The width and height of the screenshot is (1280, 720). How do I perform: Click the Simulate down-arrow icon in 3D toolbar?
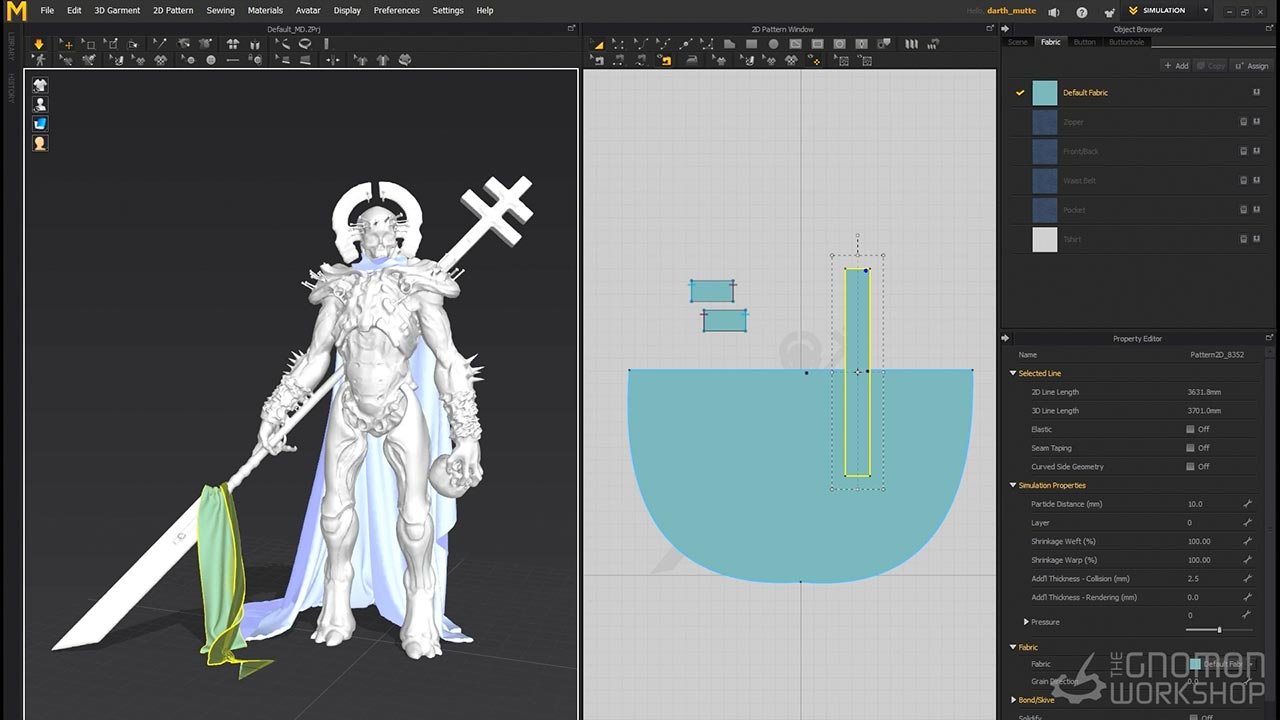click(x=38, y=44)
